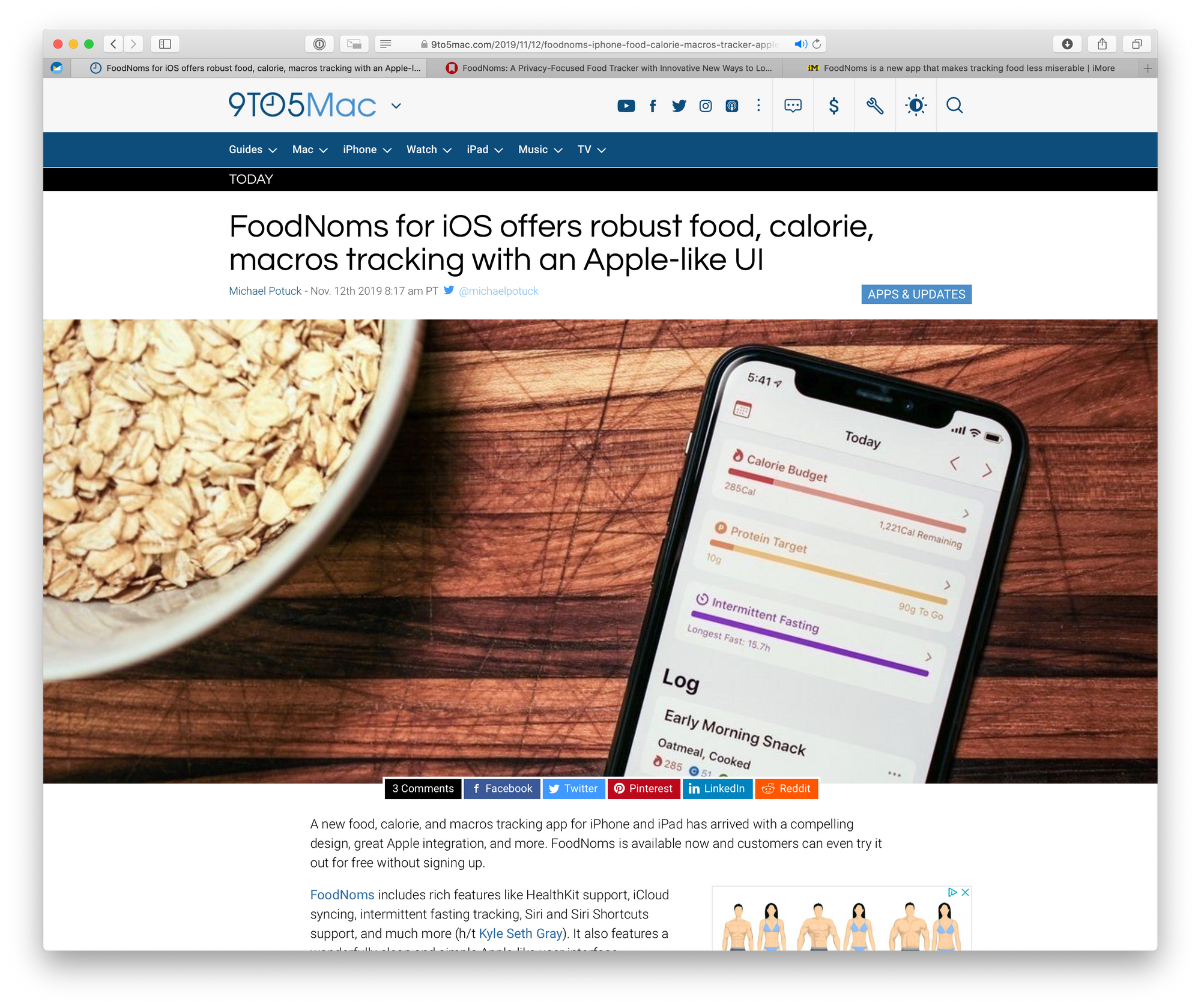Open 9to5Mac YouTube channel icon
Viewport: 1201px width, 1008px height.
point(626,106)
